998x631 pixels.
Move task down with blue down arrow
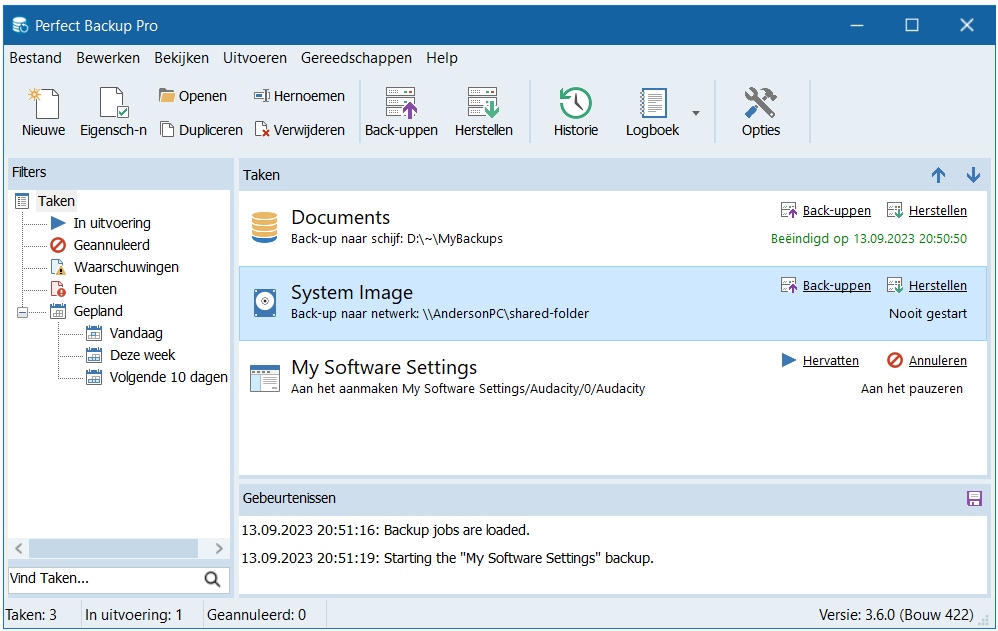(973, 175)
